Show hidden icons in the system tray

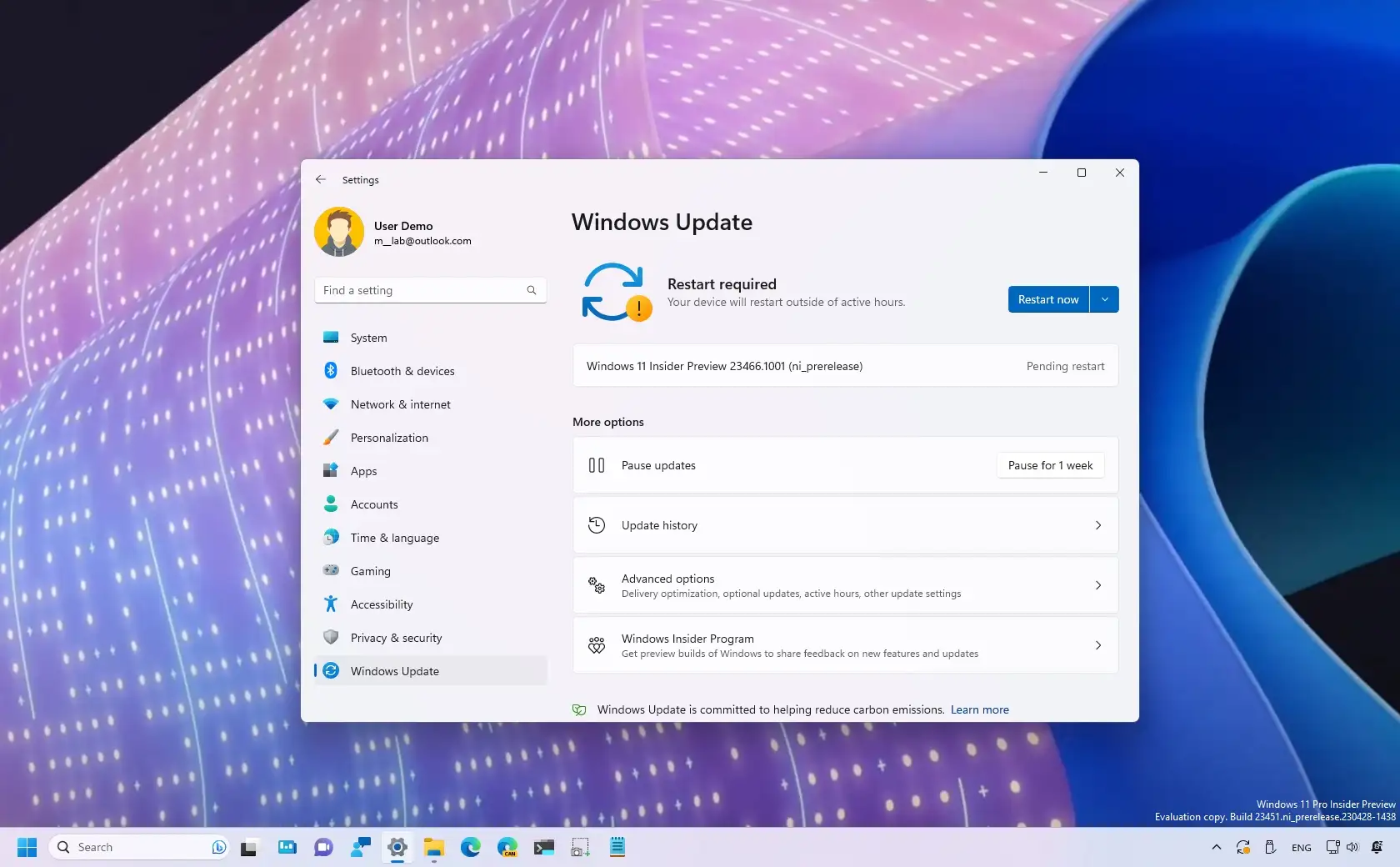coord(1217,847)
